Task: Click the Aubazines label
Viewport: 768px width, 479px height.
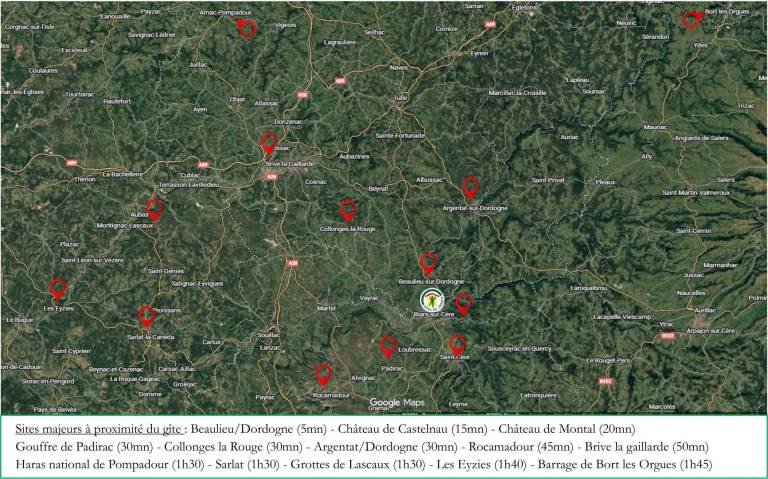Action: click(x=355, y=157)
